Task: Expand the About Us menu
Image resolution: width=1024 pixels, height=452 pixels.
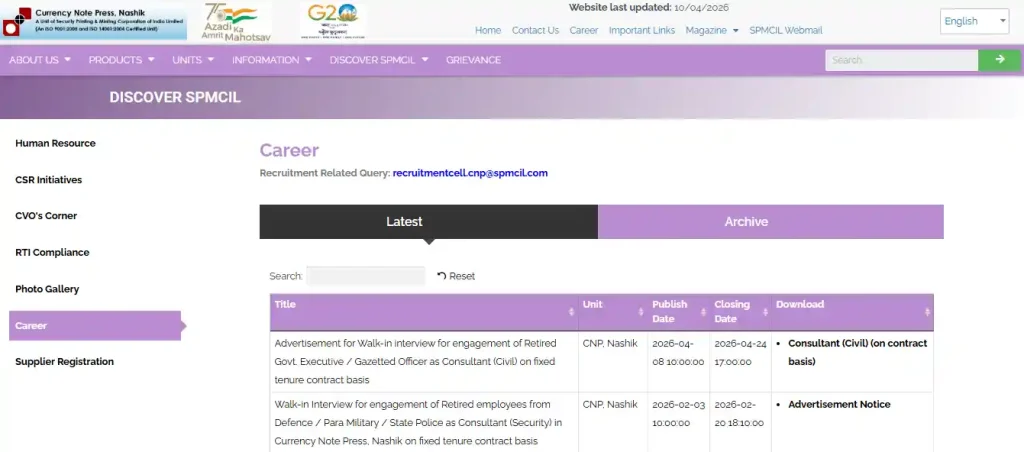Action: [x=40, y=60]
